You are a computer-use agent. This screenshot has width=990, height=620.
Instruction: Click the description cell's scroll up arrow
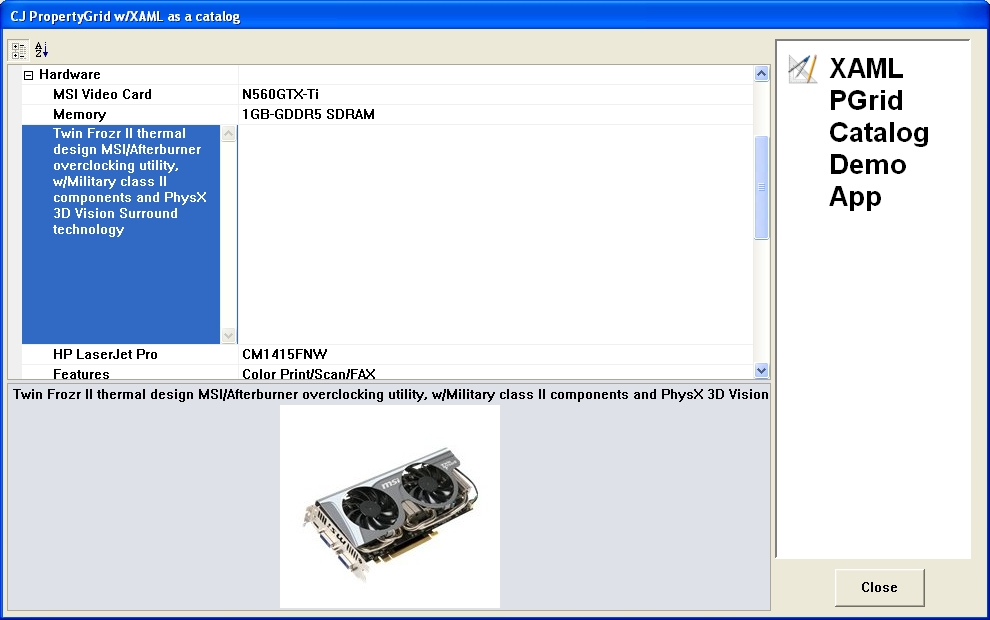[229, 134]
